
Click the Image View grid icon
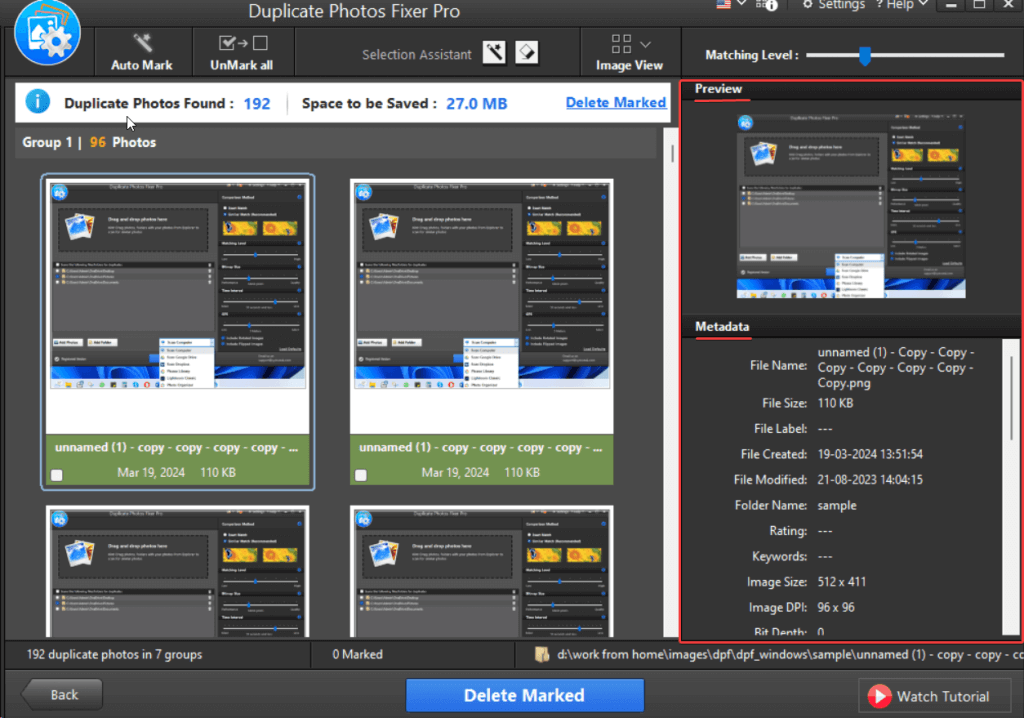(621, 44)
